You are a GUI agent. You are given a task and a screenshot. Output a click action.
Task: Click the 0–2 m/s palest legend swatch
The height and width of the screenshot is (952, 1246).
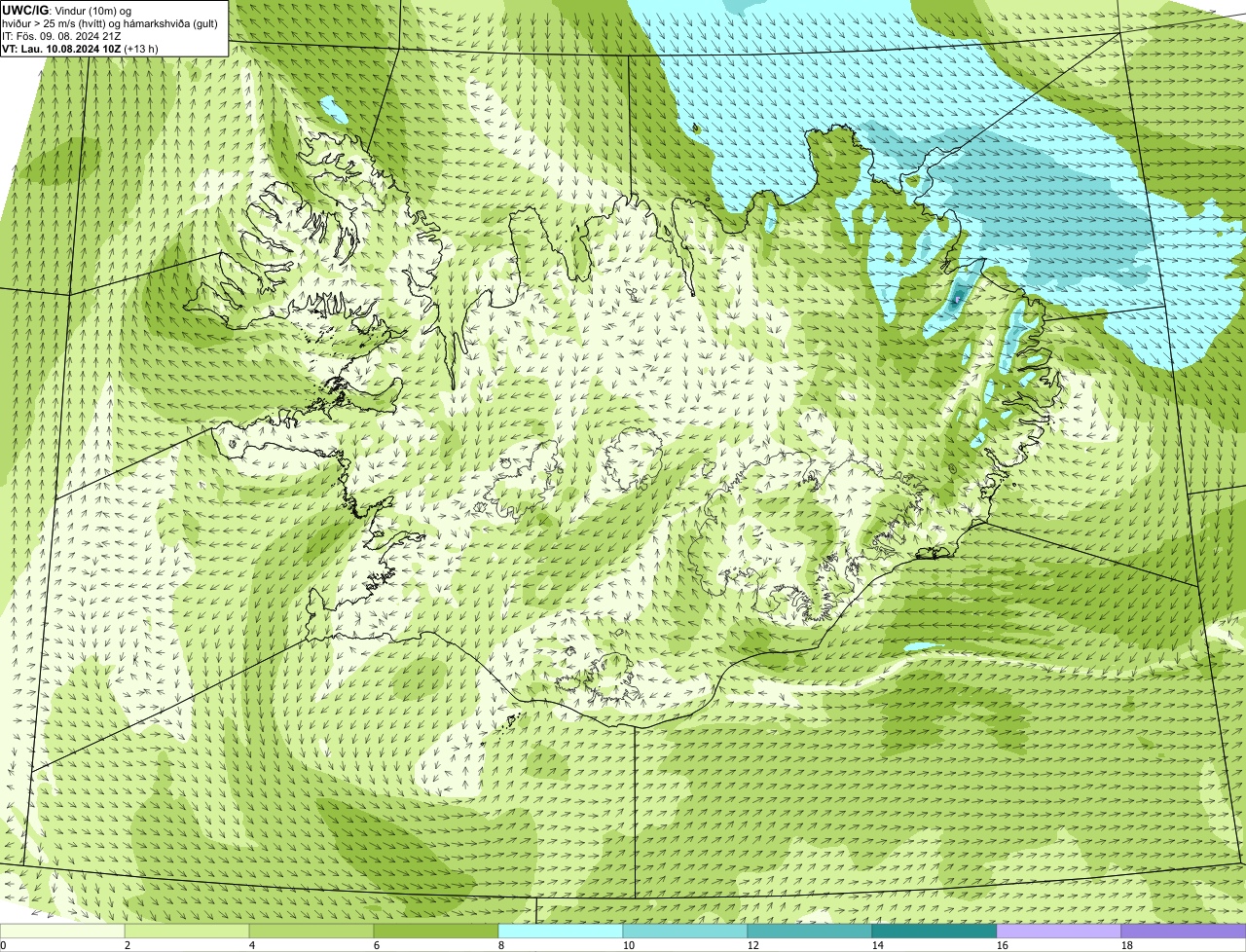click(x=62, y=931)
